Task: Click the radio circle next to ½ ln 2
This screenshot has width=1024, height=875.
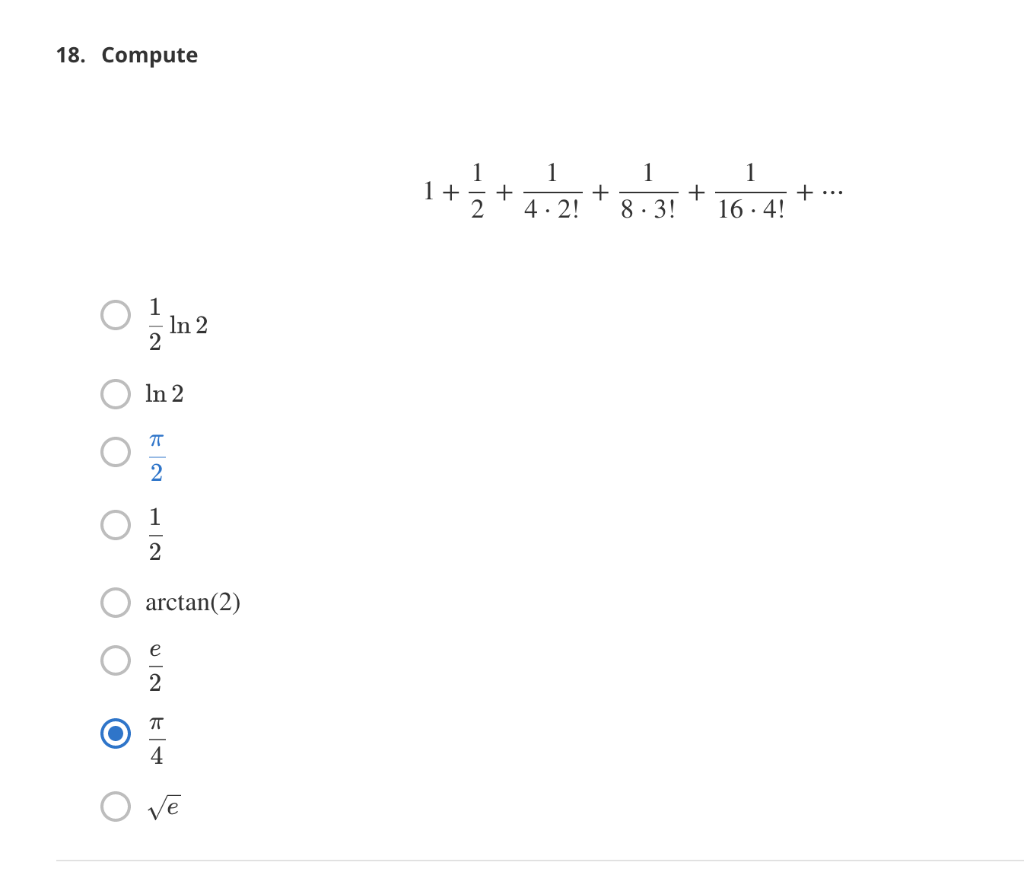Action: (116, 314)
